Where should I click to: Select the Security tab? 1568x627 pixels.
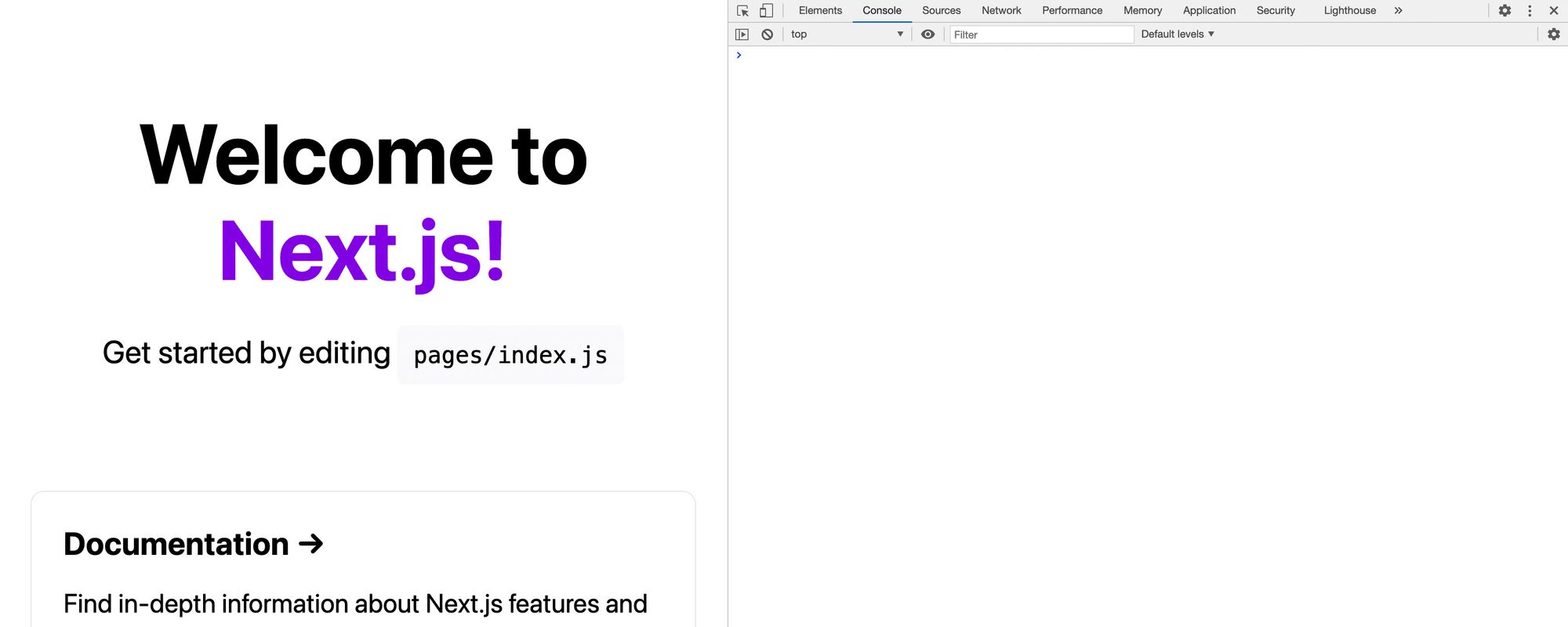pos(1276,11)
